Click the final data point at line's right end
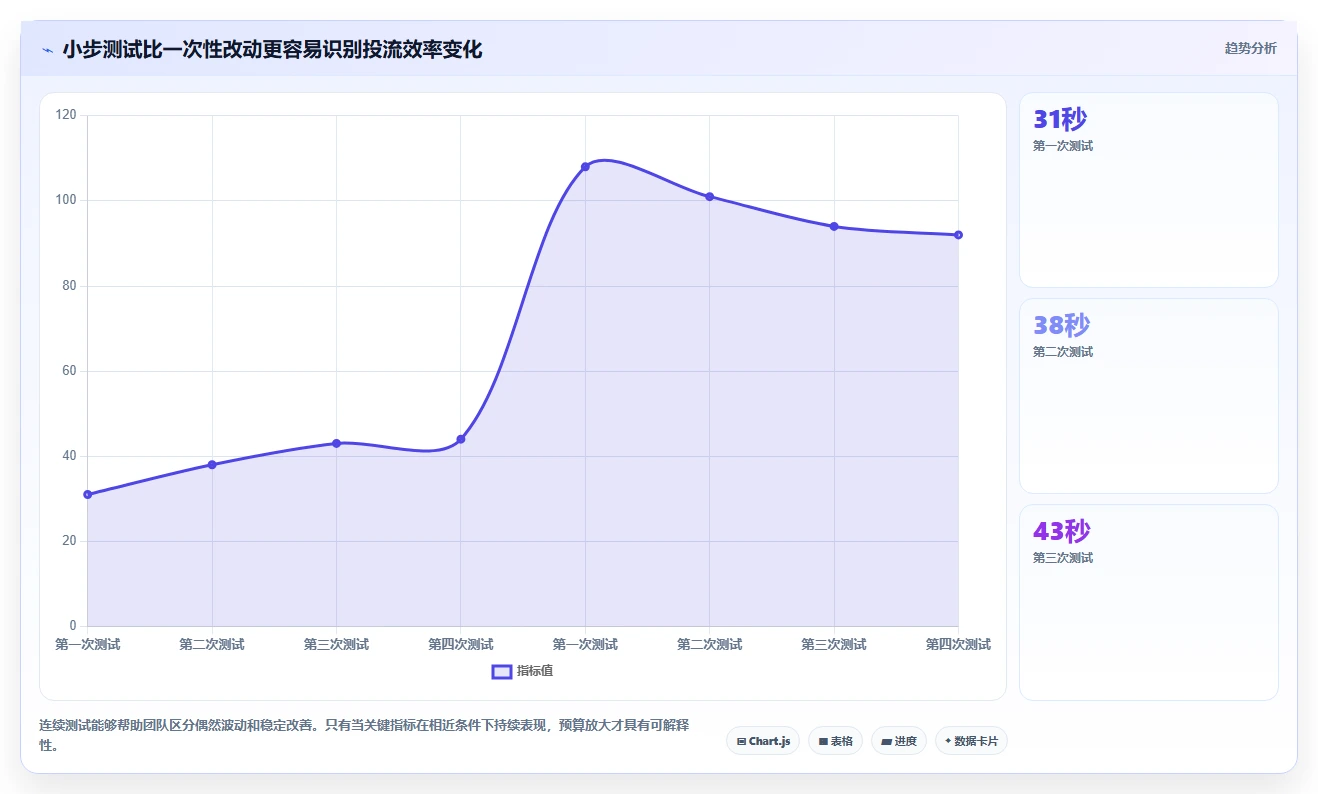Viewport: 1318px width, 794px height. click(958, 235)
